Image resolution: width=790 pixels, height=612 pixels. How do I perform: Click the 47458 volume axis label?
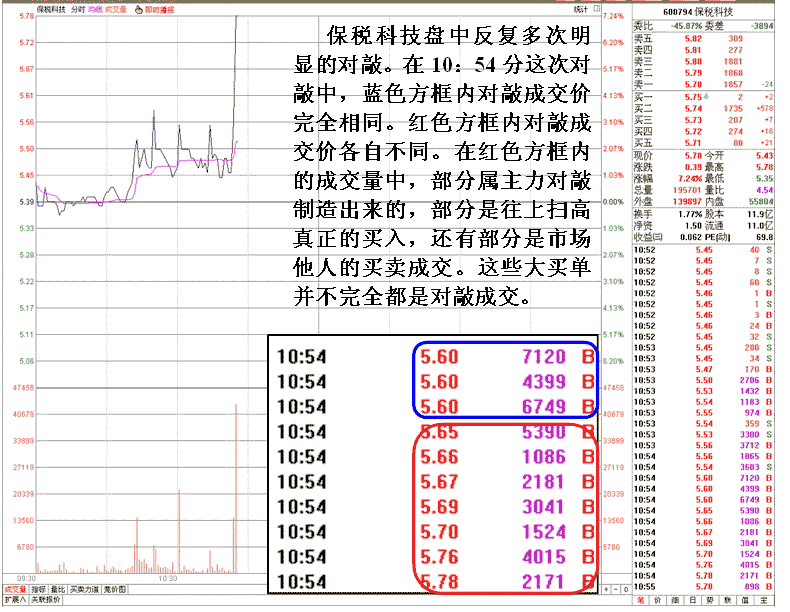tap(23, 388)
